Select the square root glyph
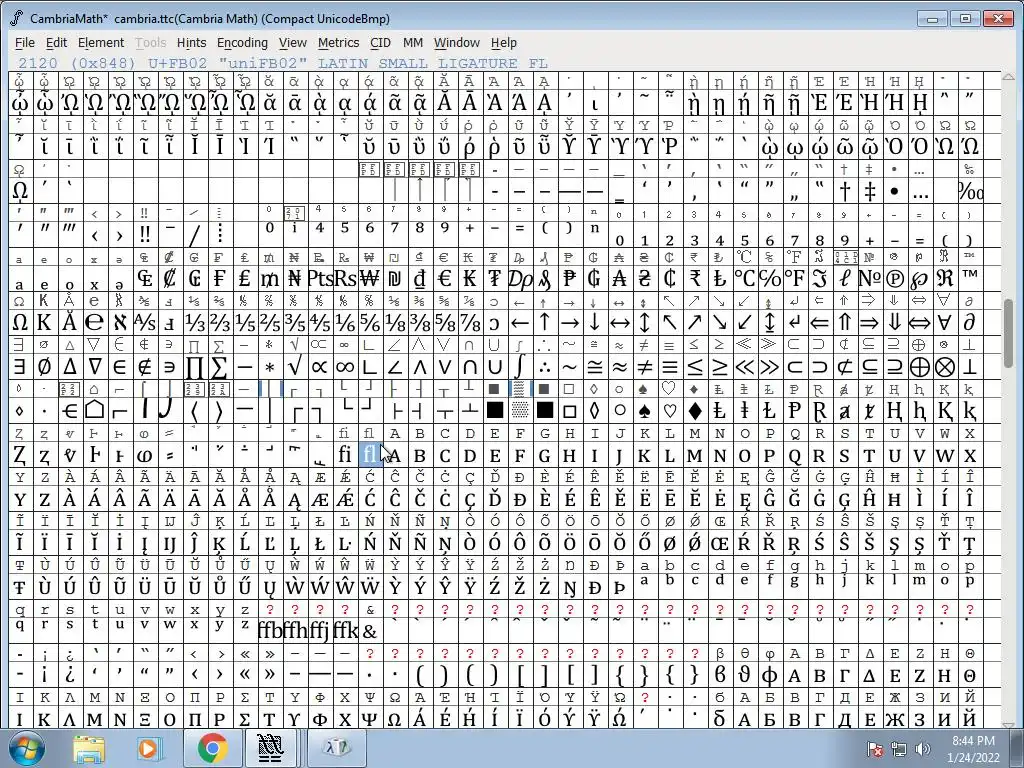This screenshot has width=1024, height=768. 295,366
